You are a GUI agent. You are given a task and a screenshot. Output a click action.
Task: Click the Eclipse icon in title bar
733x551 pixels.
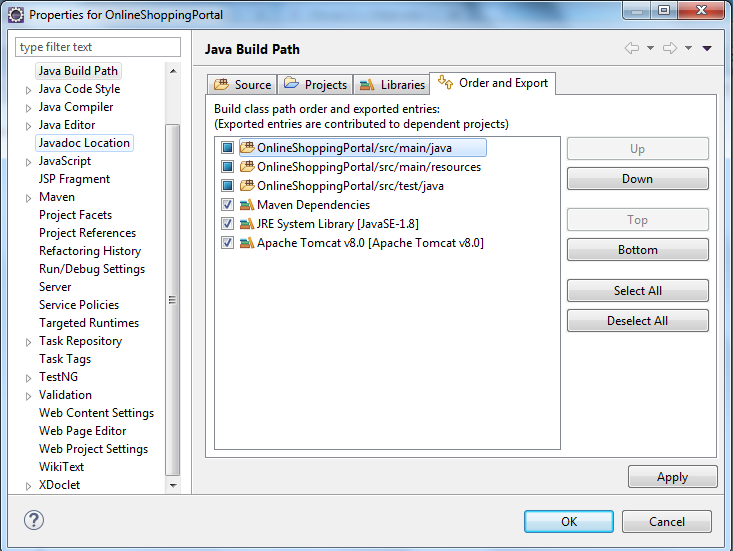click(16, 15)
